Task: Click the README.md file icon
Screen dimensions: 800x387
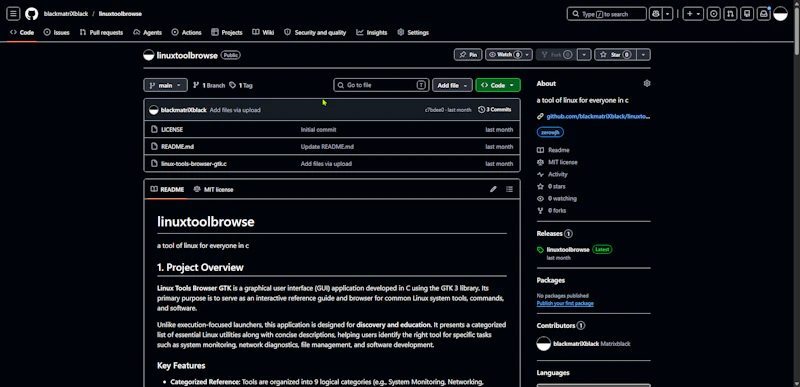Action: tap(155, 146)
